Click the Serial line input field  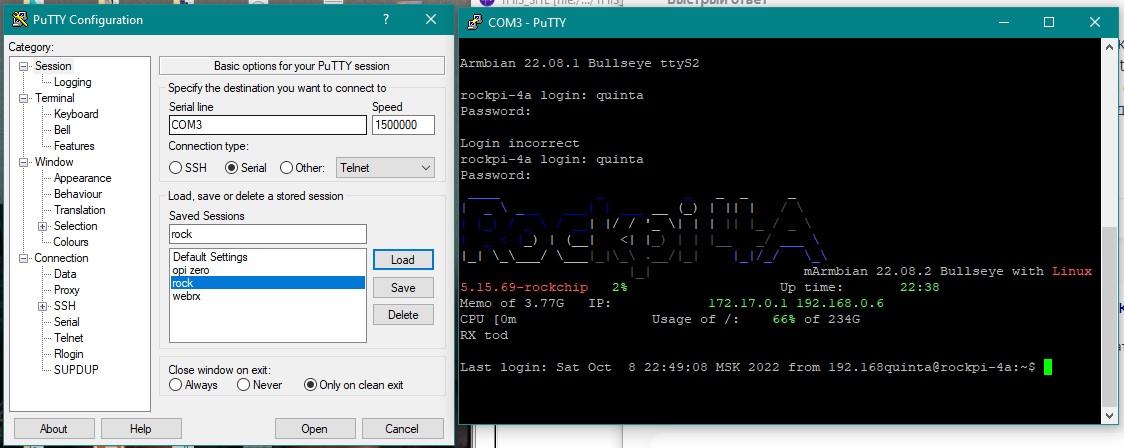[x=267, y=126]
